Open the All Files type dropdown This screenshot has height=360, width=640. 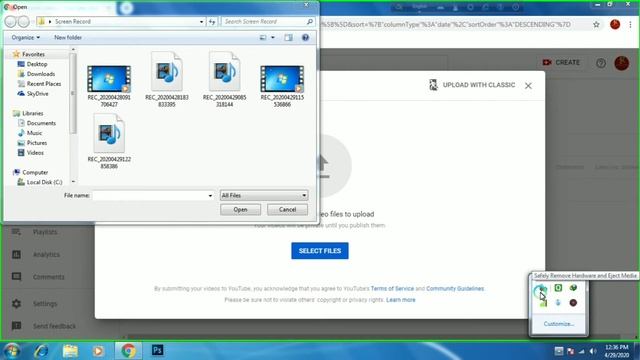(264, 196)
